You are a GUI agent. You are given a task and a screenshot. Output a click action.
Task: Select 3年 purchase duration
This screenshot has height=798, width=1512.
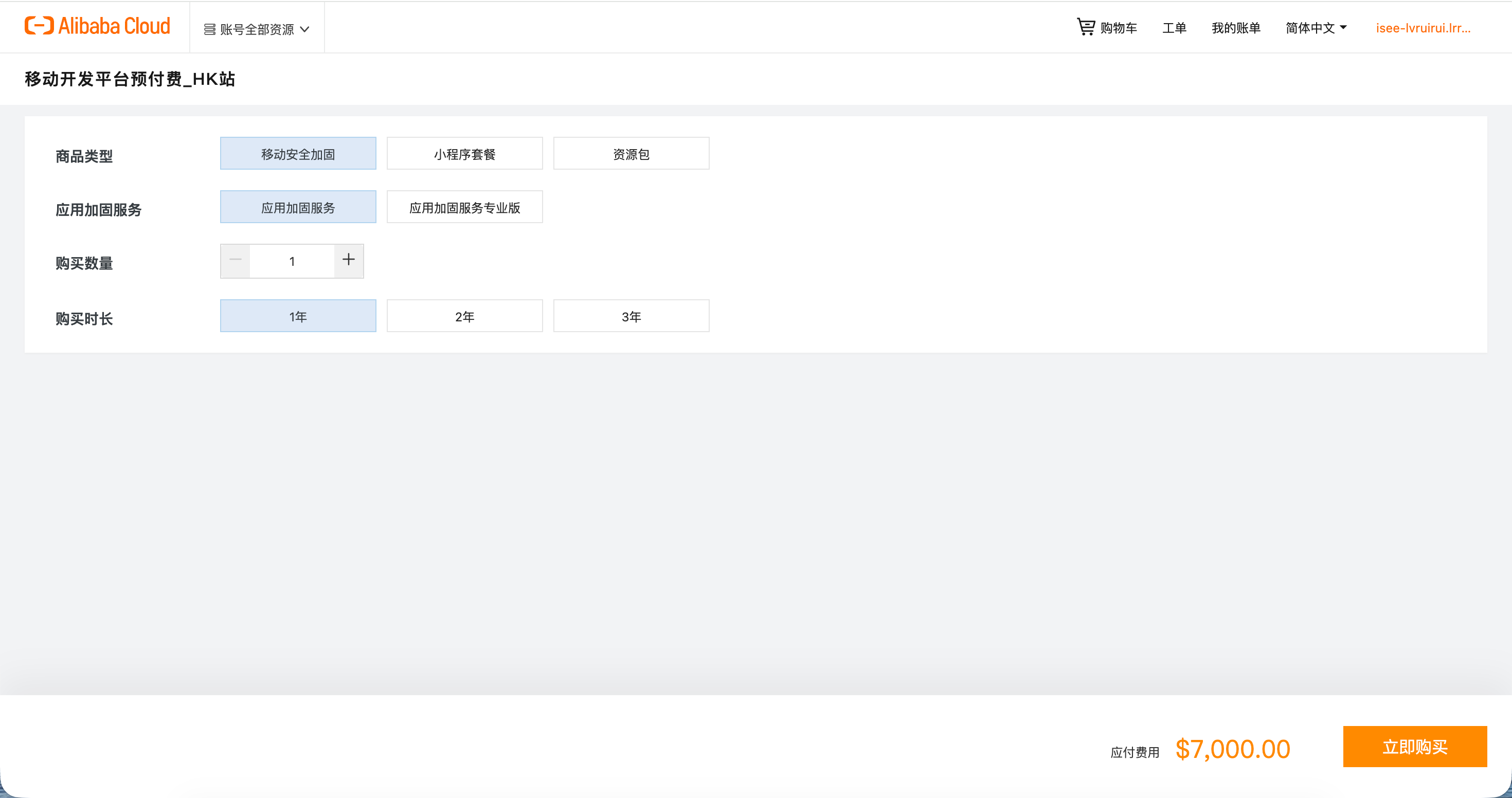(x=631, y=316)
